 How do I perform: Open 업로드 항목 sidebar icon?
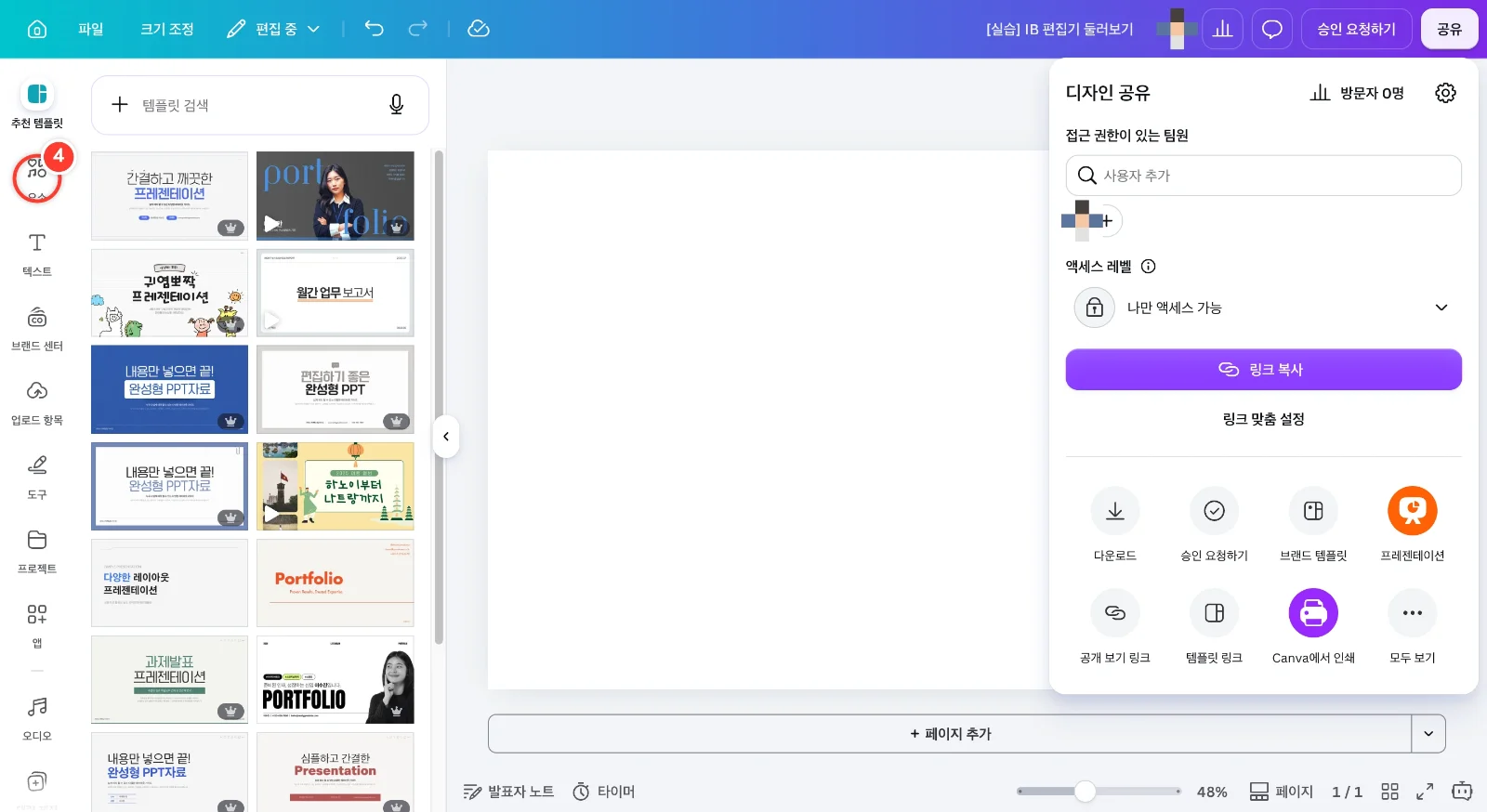(37, 403)
